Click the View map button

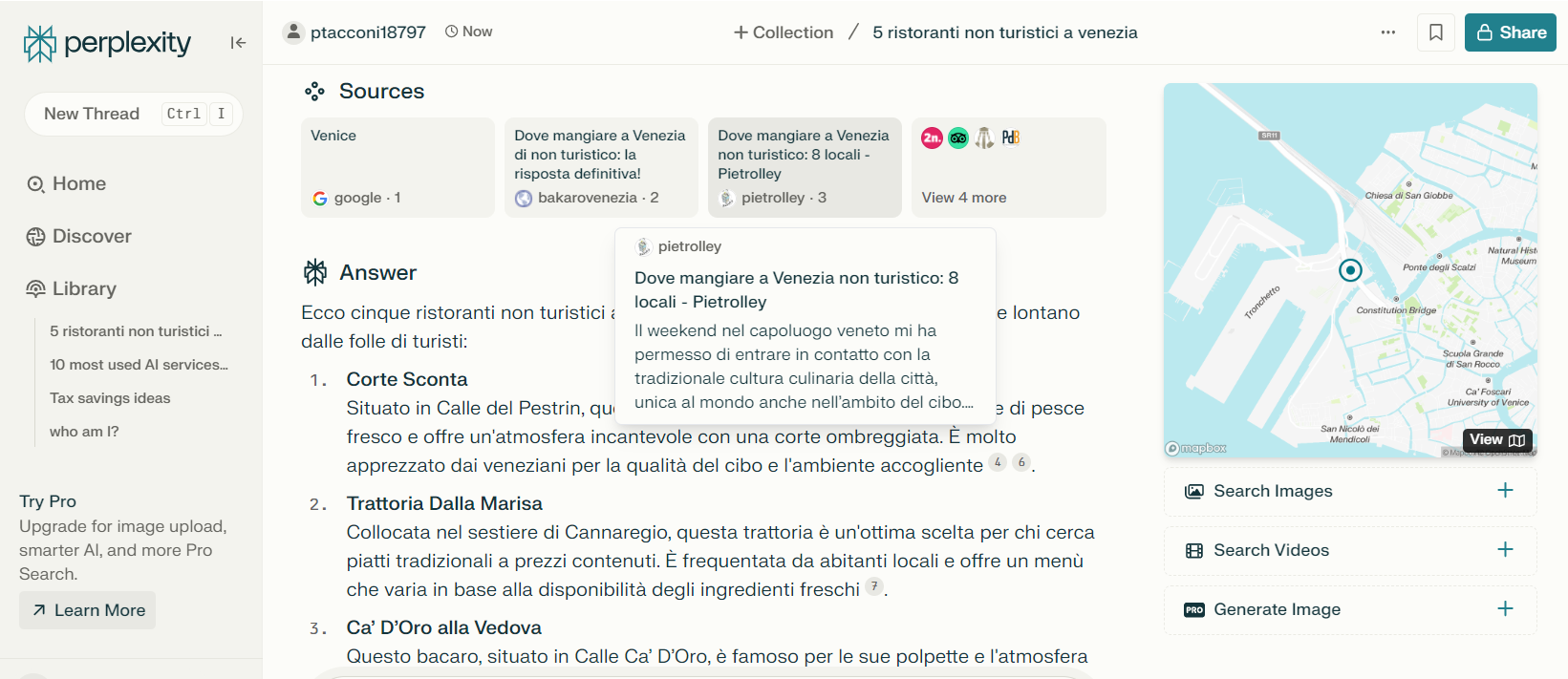click(1497, 440)
